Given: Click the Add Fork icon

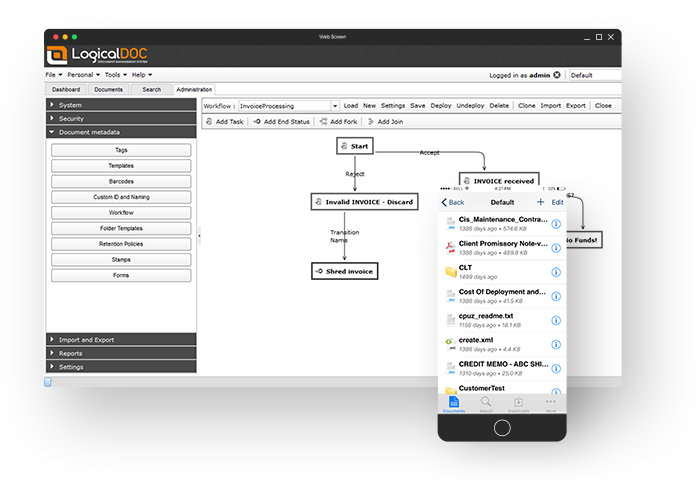Looking at the screenshot, I should click(324, 121).
